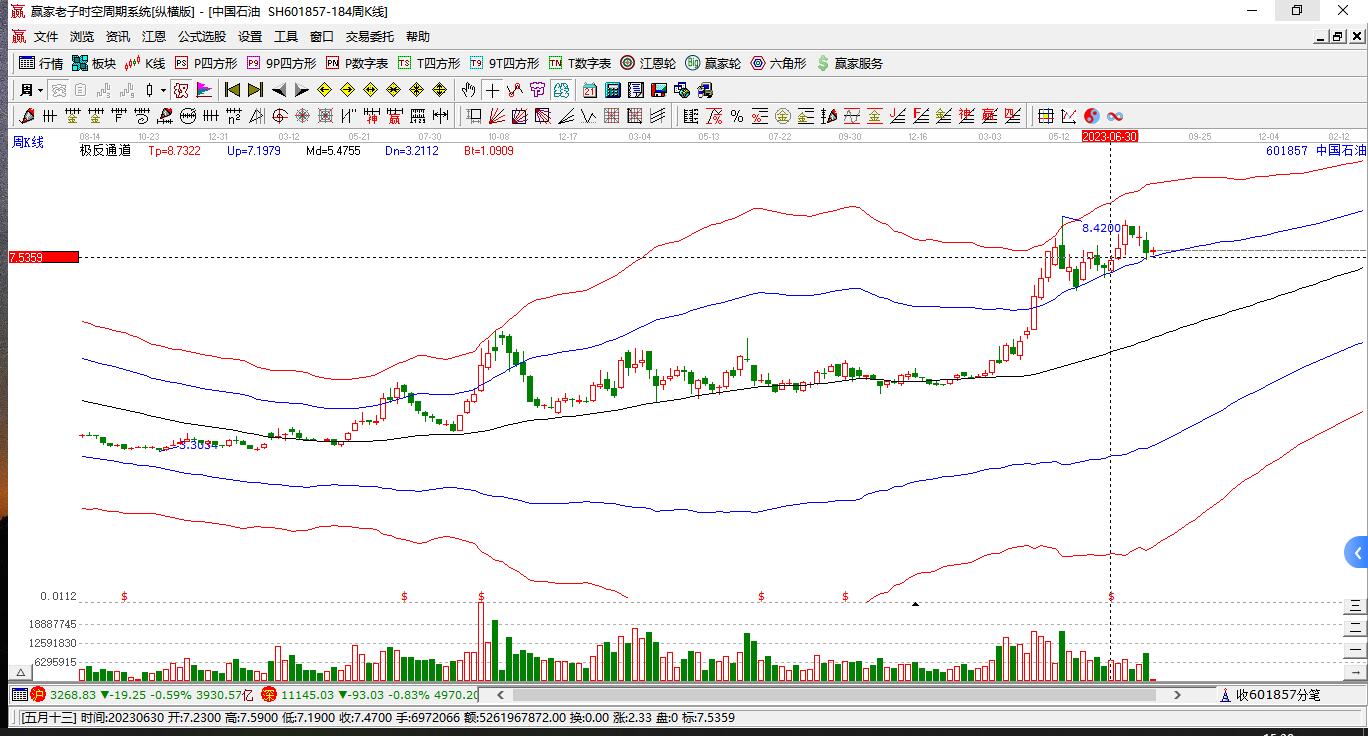The width and height of the screenshot is (1368, 736).
Task: Step back one bar with left arrow
Action: click(x=278, y=90)
